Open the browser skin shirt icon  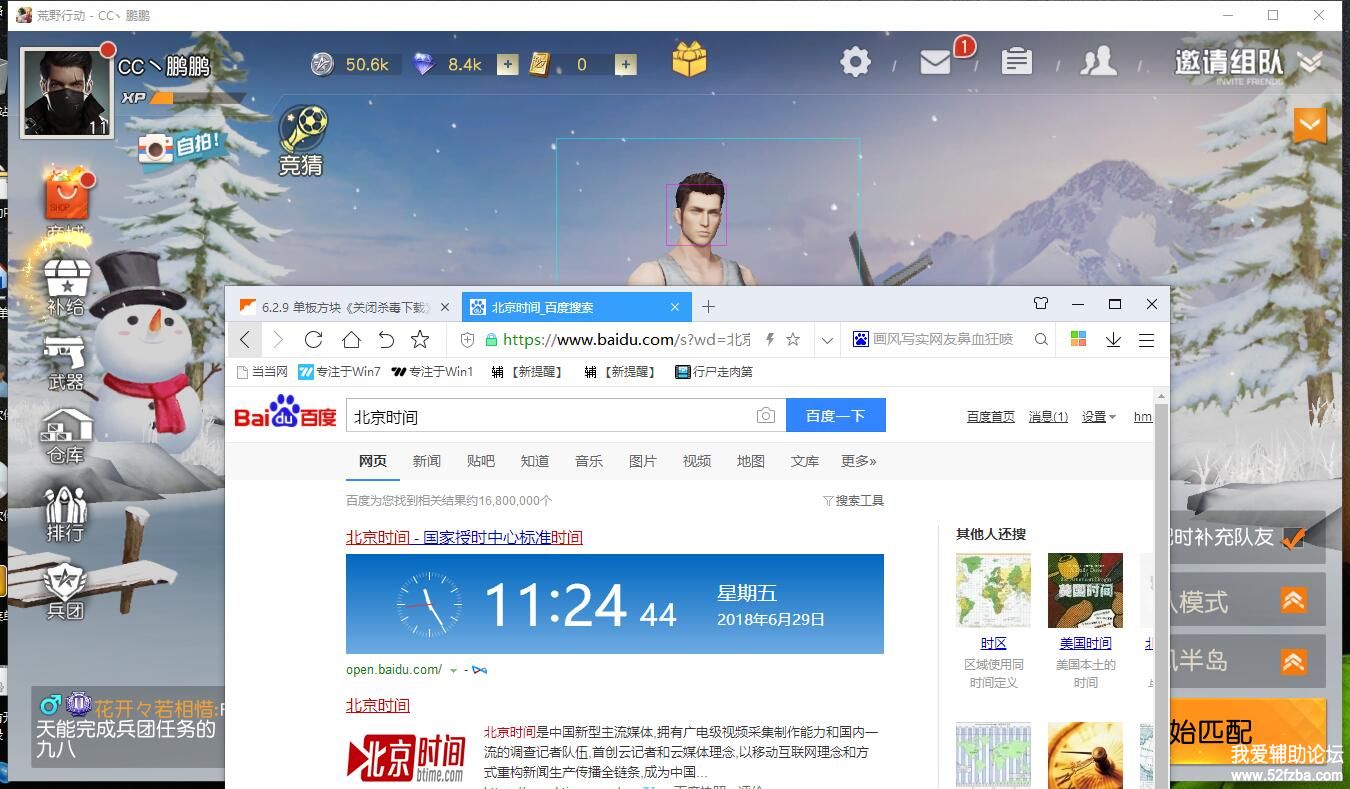pos(1040,304)
